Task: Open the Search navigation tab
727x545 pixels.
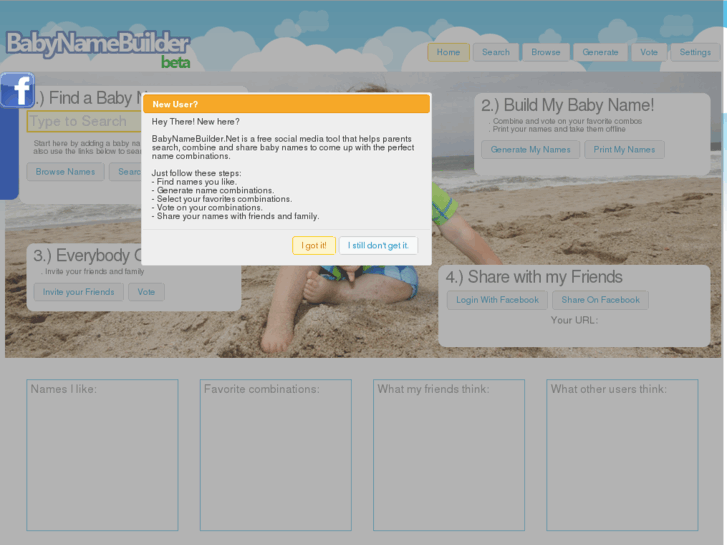Action: pos(496,52)
